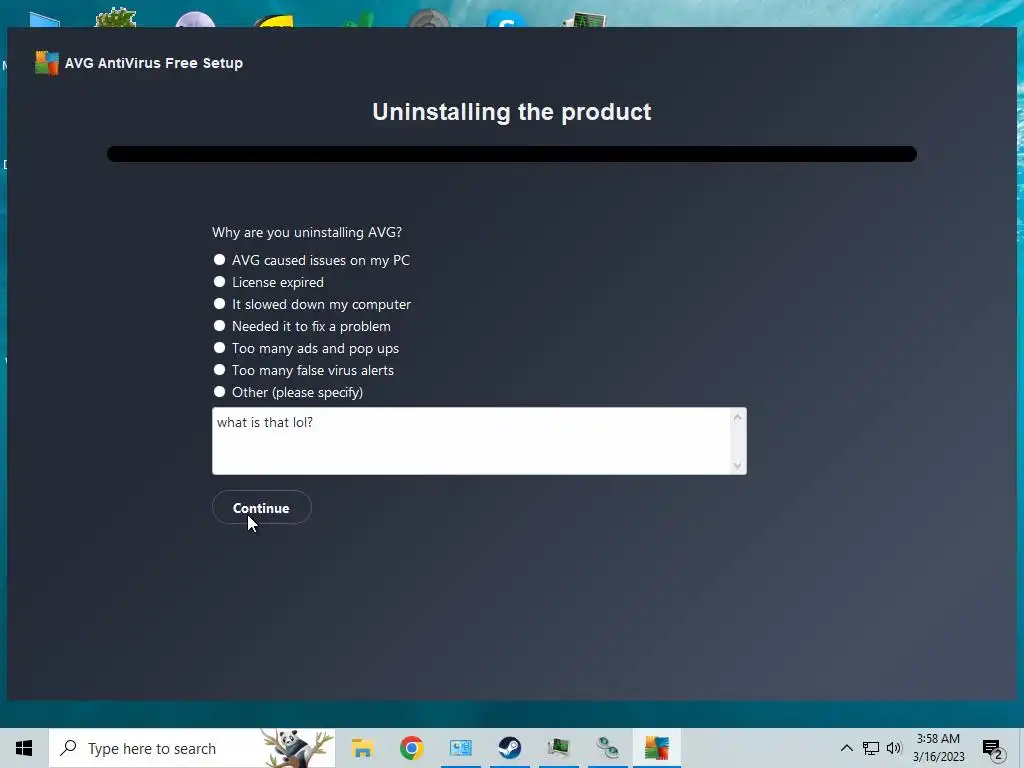Viewport: 1024px width, 768px height.
Task: Click the feedback box scroll down arrow
Action: [737, 466]
